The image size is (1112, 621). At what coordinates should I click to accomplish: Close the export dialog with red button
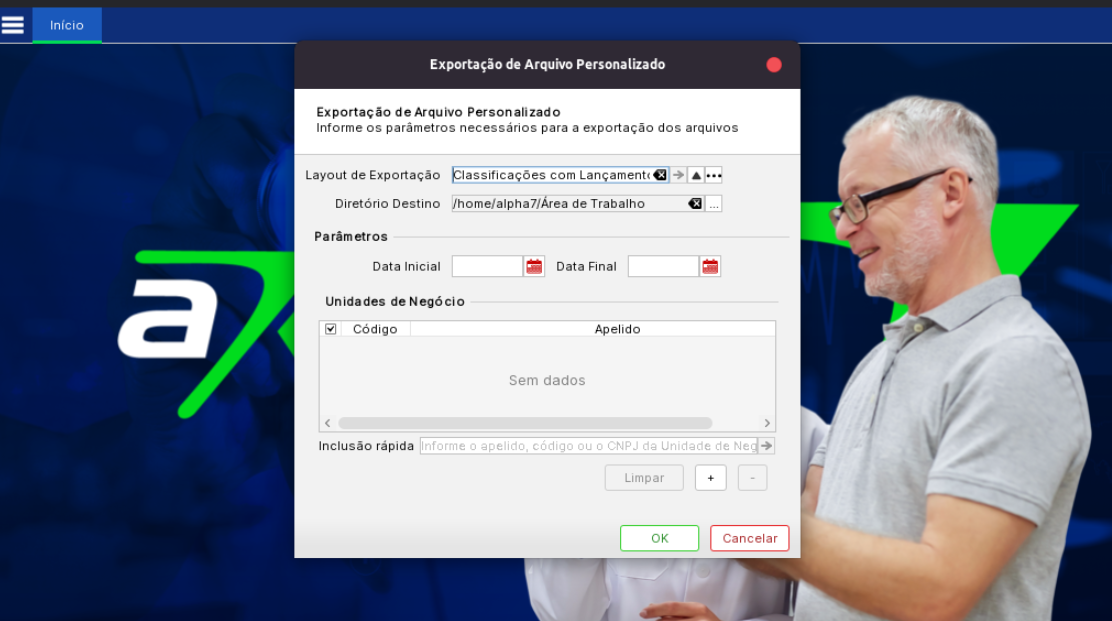pyautogui.click(x=773, y=65)
